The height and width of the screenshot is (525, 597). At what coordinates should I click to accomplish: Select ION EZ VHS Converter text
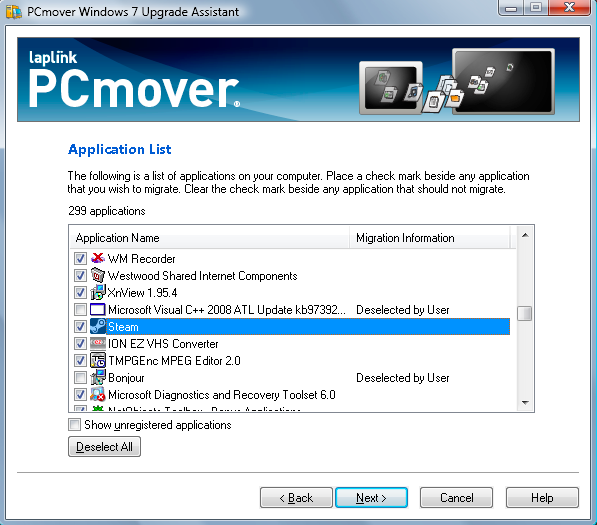click(x=163, y=344)
